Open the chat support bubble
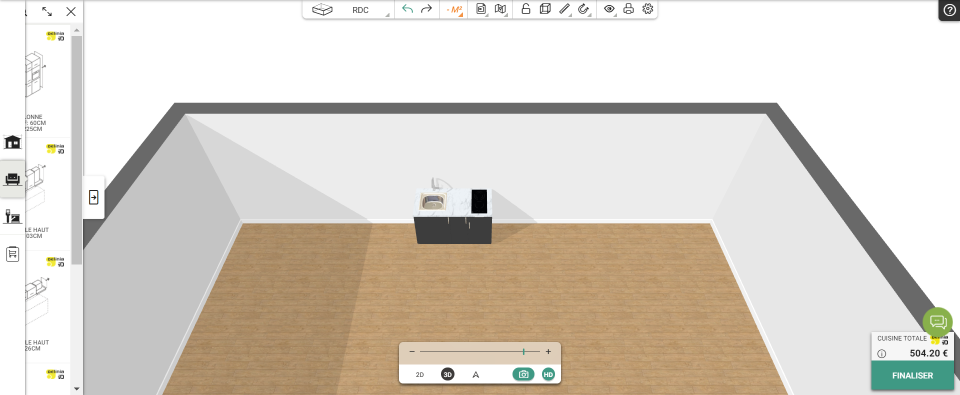 (x=938, y=322)
